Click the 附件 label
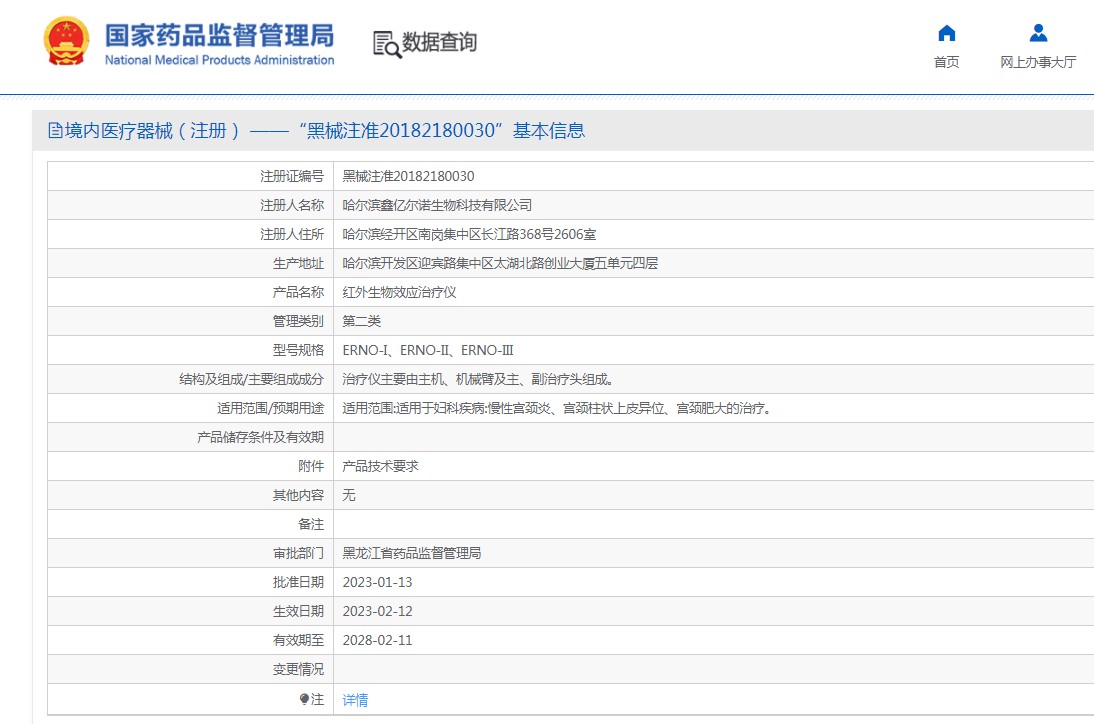1094x724 pixels. coord(311,466)
